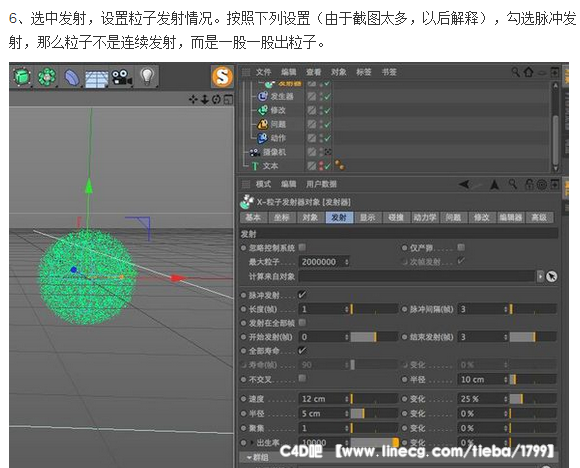
Task: Select the 摄像机 object in tree
Action: point(274,152)
